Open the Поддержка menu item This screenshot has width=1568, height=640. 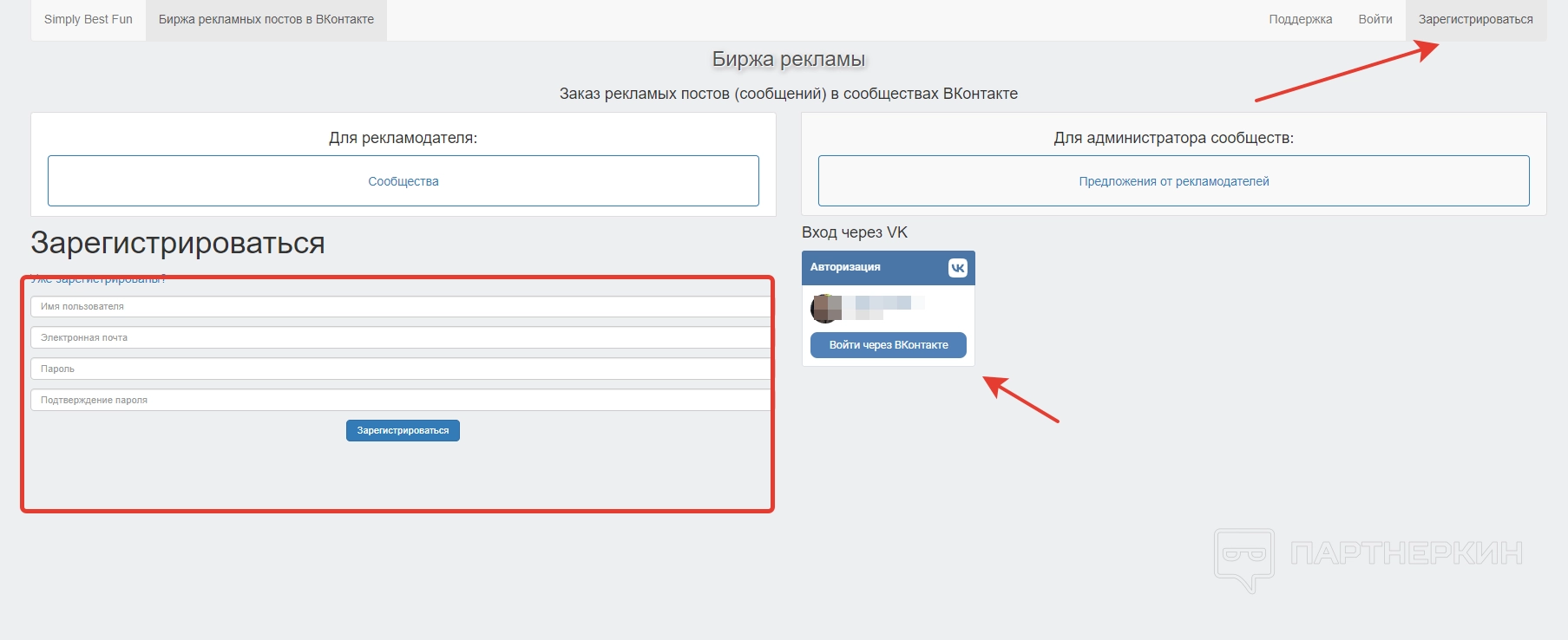[x=1300, y=19]
